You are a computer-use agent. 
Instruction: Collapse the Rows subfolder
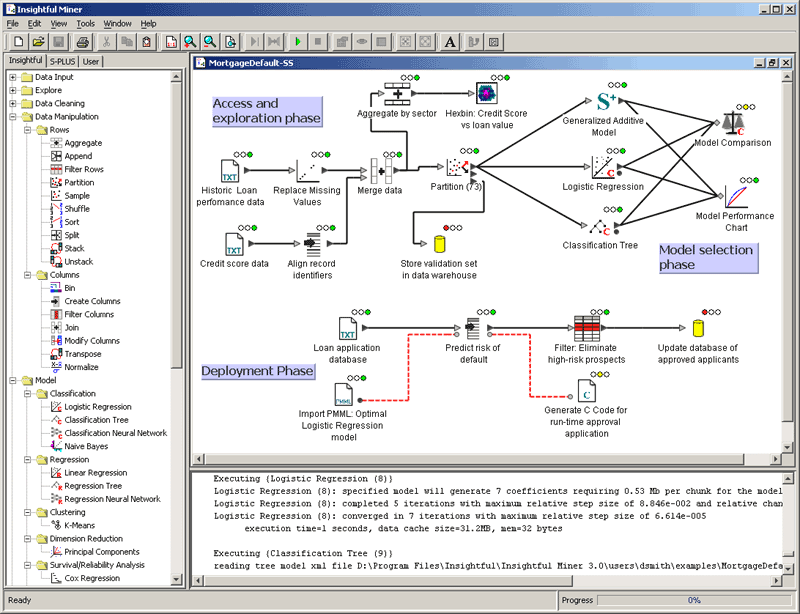tap(28, 130)
